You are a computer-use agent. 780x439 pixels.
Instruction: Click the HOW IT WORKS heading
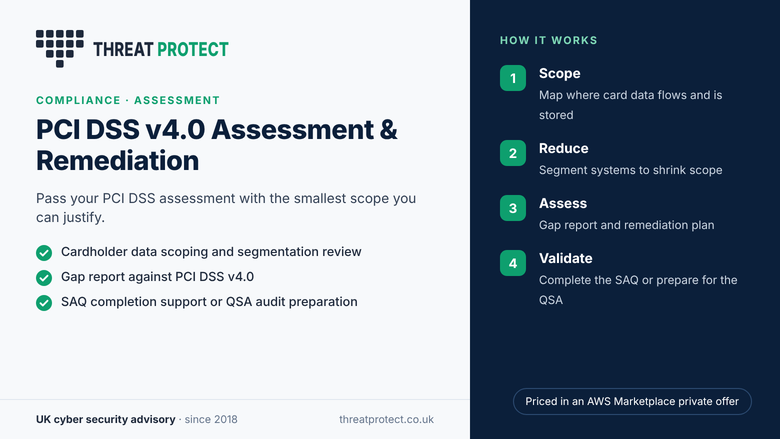click(x=549, y=40)
